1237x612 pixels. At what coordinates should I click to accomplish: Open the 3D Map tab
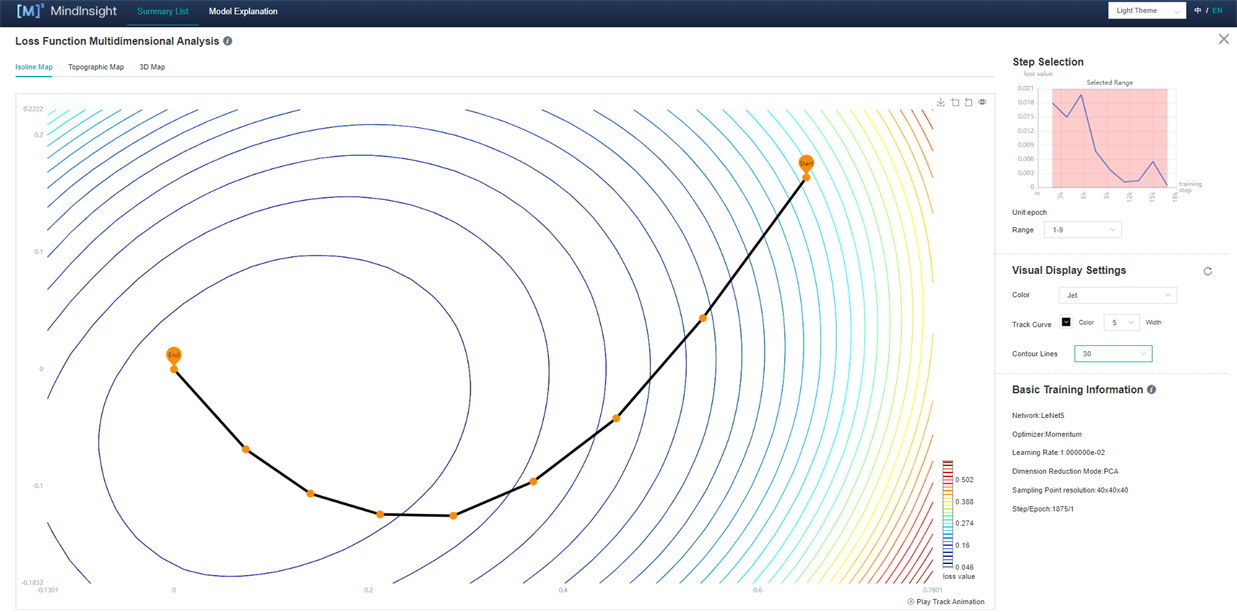point(152,67)
